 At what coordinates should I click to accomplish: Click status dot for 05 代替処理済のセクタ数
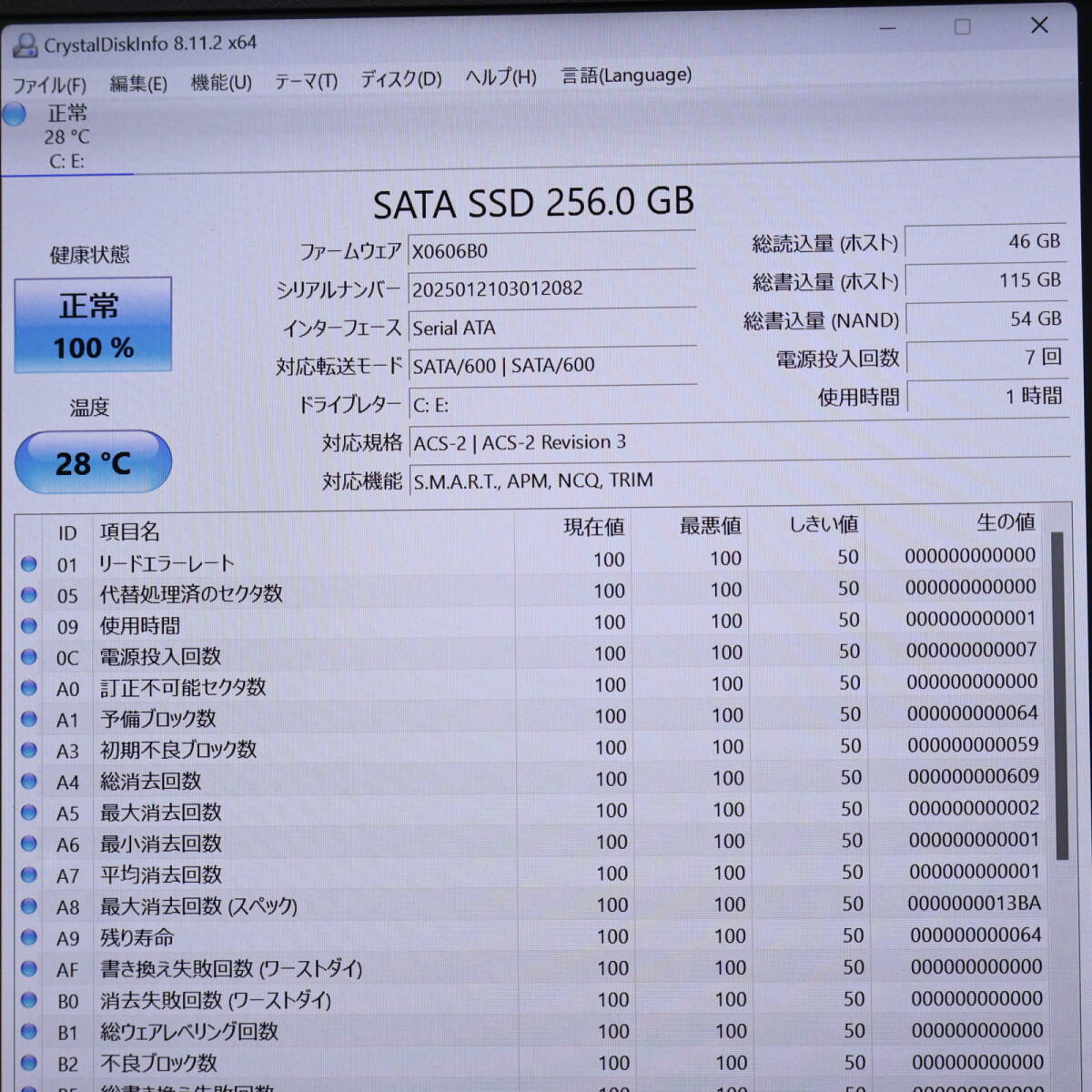click(x=29, y=595)
